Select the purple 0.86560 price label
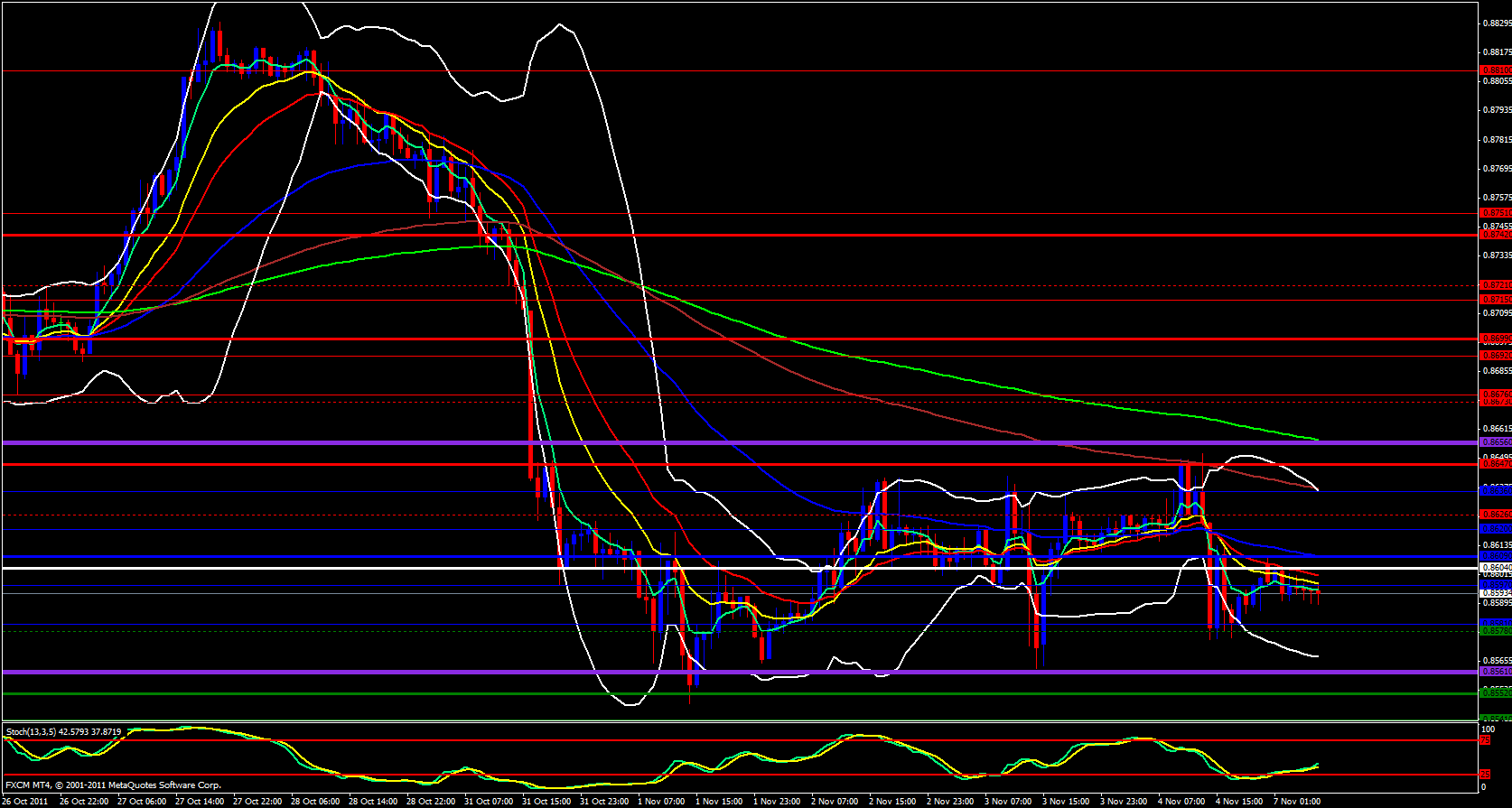1512x808 pixels. 1495,442
